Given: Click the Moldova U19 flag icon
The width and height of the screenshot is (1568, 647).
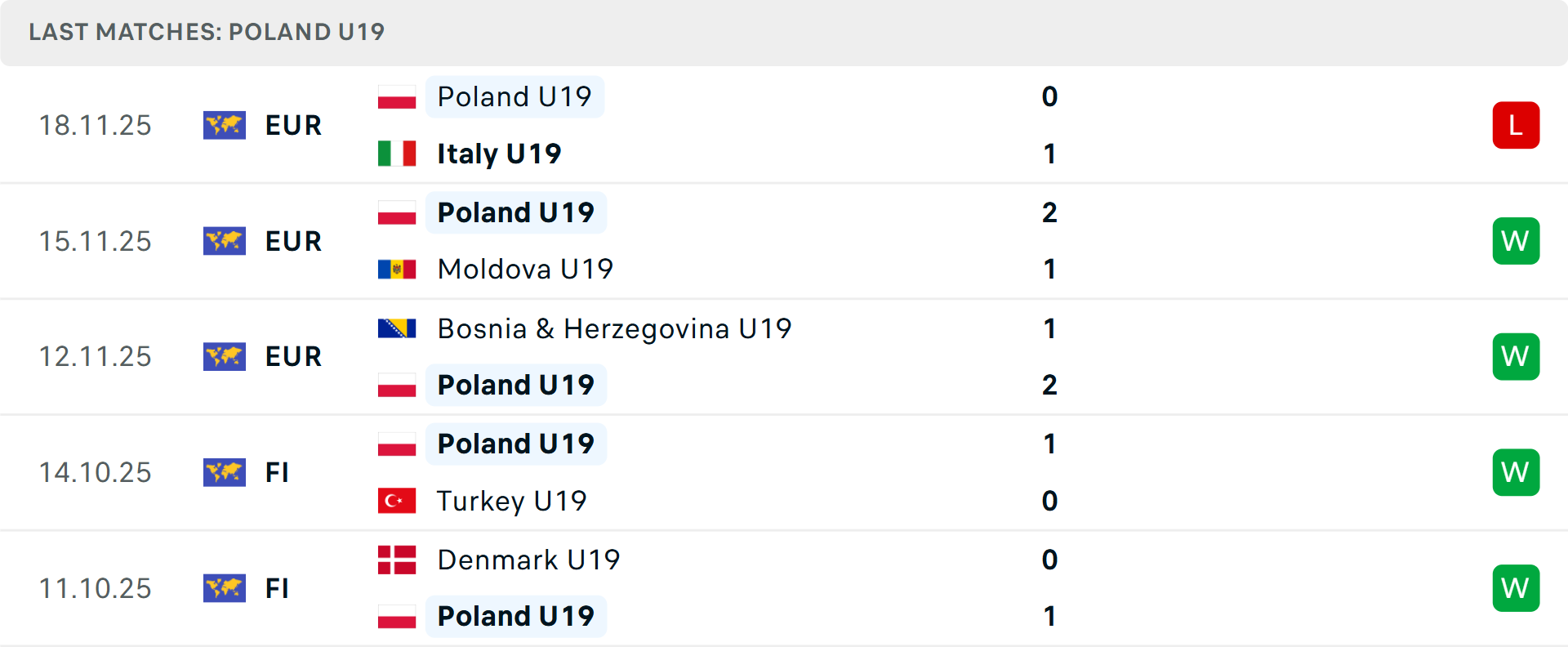Looking at the screenshot, I should click(x=397, y=269).
